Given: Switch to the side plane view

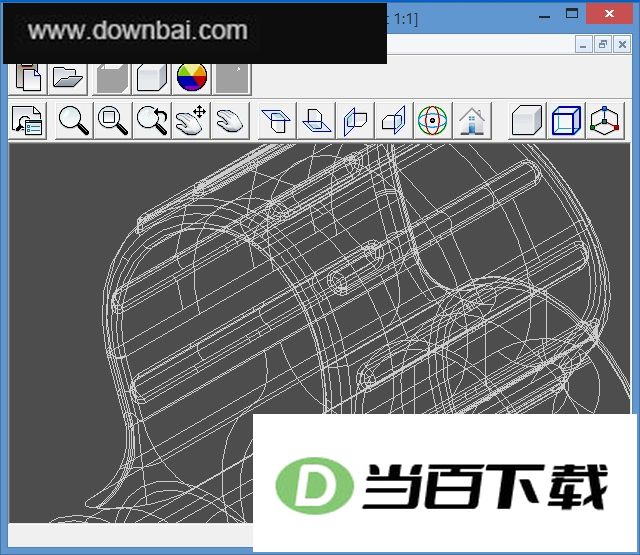Looking at the screenshot, I should pyautogui.click(x=394, y=121).
